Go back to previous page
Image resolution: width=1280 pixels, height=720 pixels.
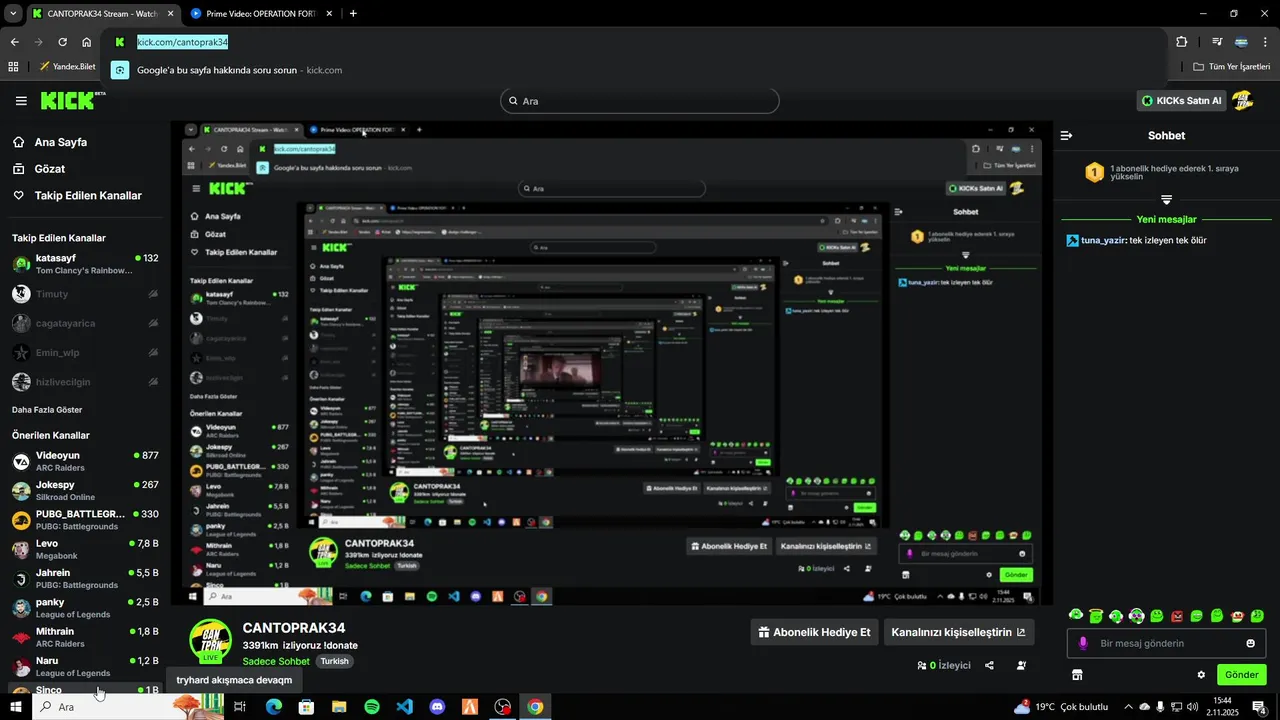point(14,42)
